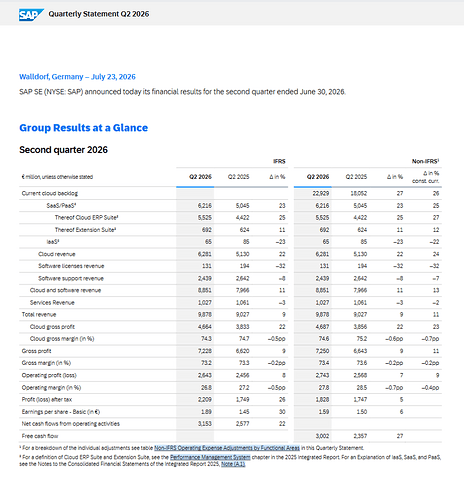Click the 'Cloud gross margin (in %)' row label
Image resolution: width=464 pixels, height=500 pixels.
(62, 339)
